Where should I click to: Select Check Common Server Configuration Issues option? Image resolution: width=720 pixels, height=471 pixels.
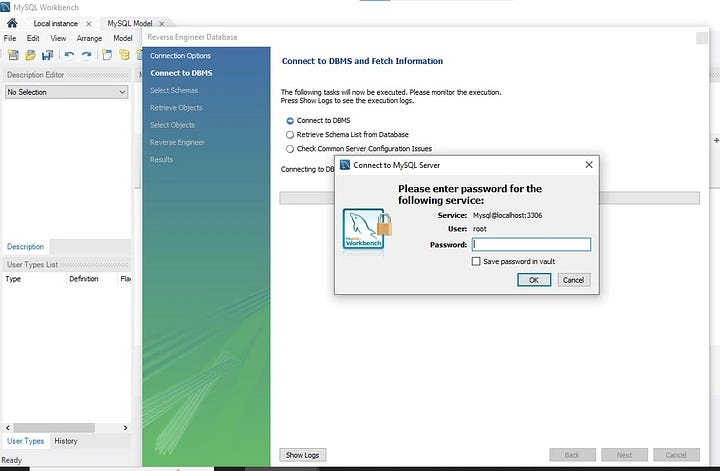290,148
